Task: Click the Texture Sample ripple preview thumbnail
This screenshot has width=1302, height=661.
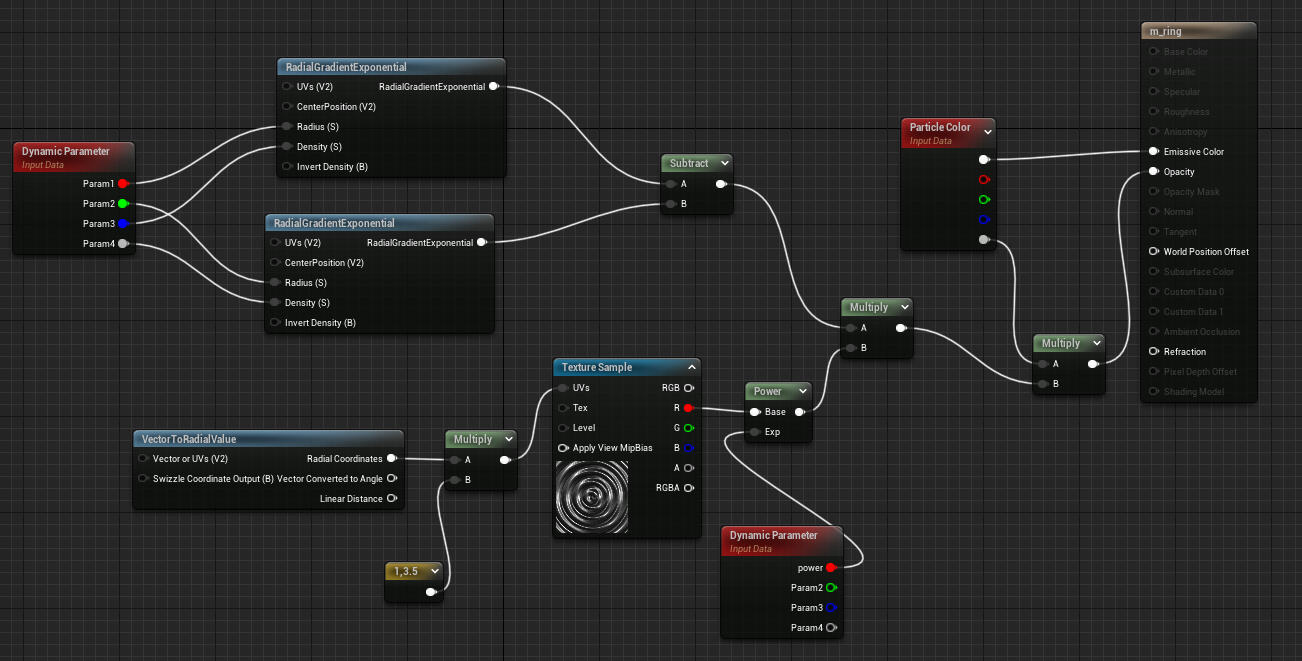Action: (x=591, y=497)
